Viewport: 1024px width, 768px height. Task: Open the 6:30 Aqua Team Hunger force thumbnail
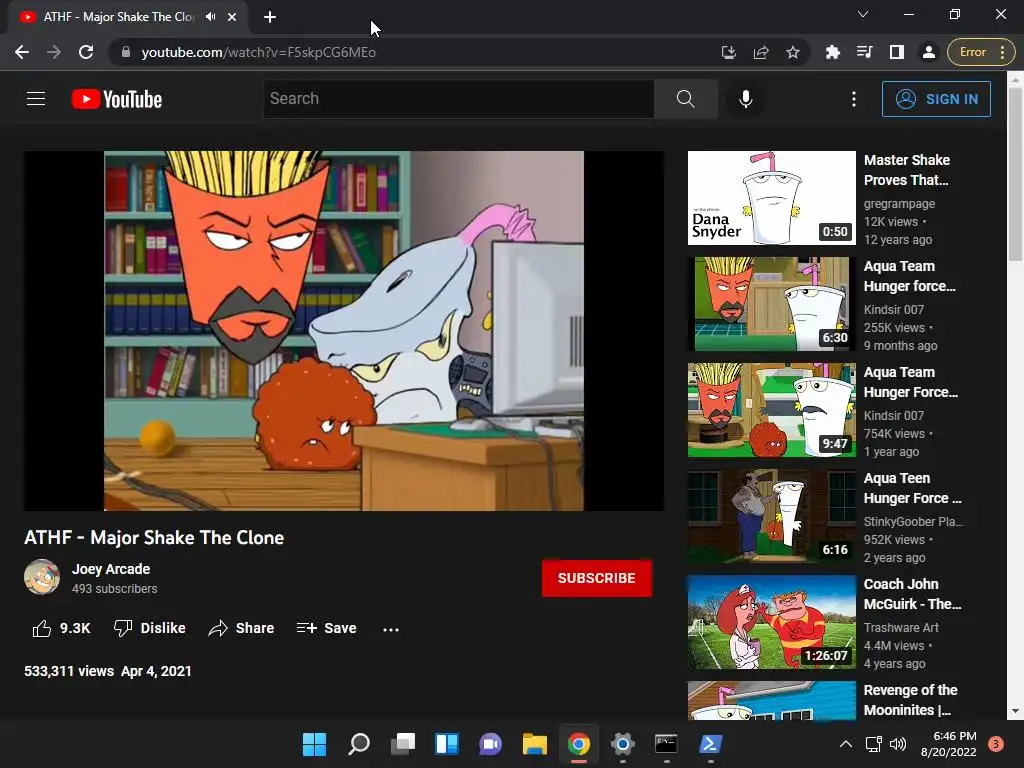[x=771, y=304]
